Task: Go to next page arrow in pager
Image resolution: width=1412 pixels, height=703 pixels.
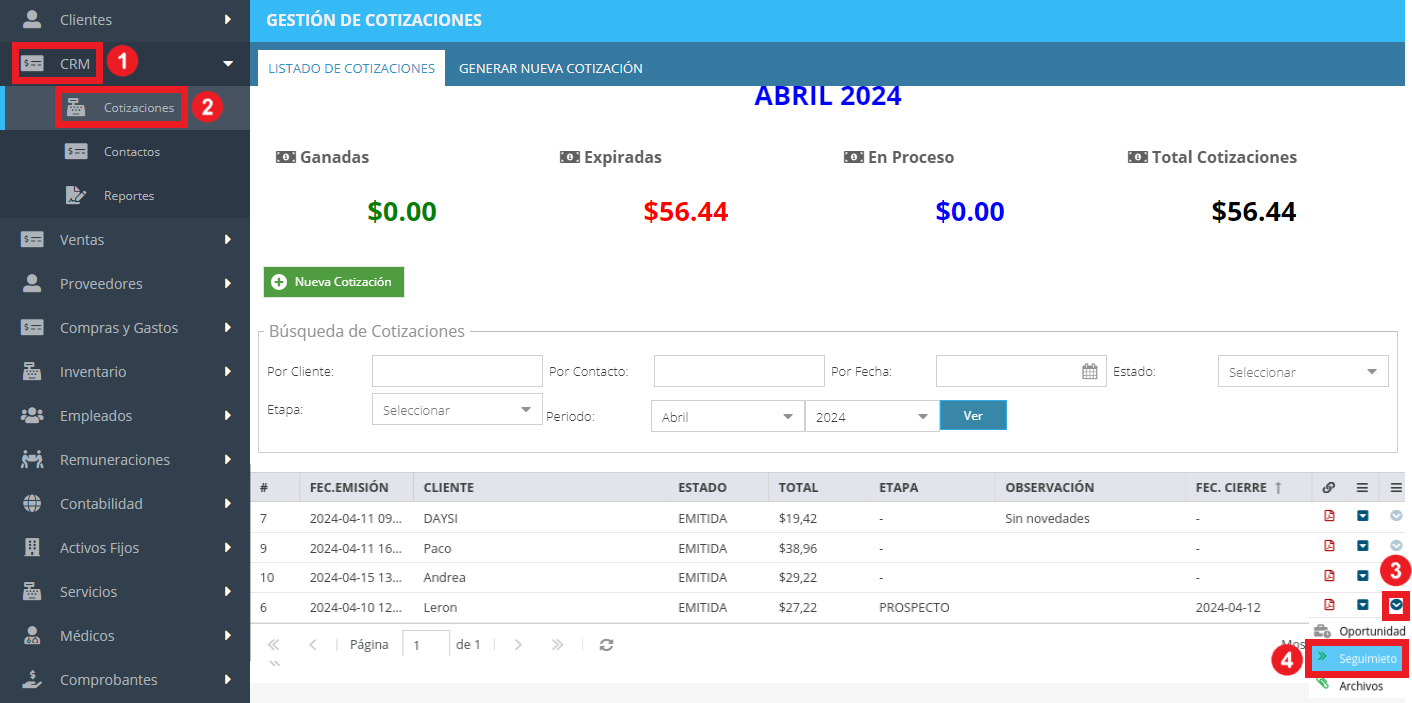Action: click(518, 645)
